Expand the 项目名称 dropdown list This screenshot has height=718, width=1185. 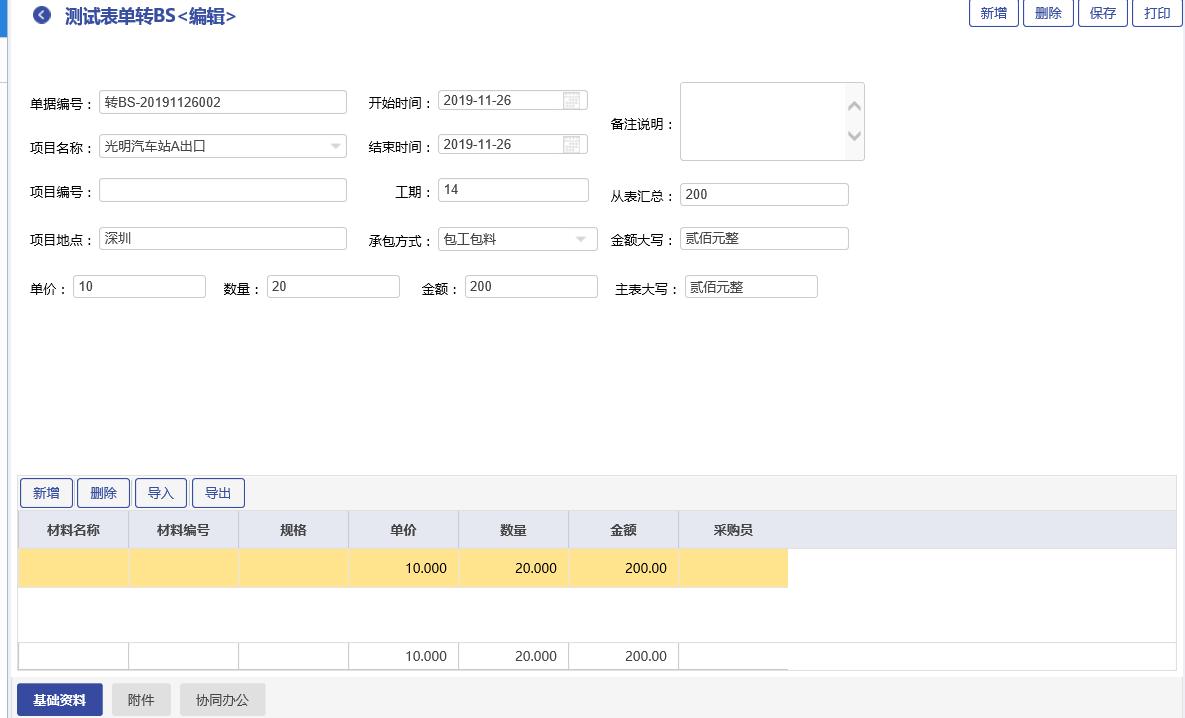(x=335, y=146)
